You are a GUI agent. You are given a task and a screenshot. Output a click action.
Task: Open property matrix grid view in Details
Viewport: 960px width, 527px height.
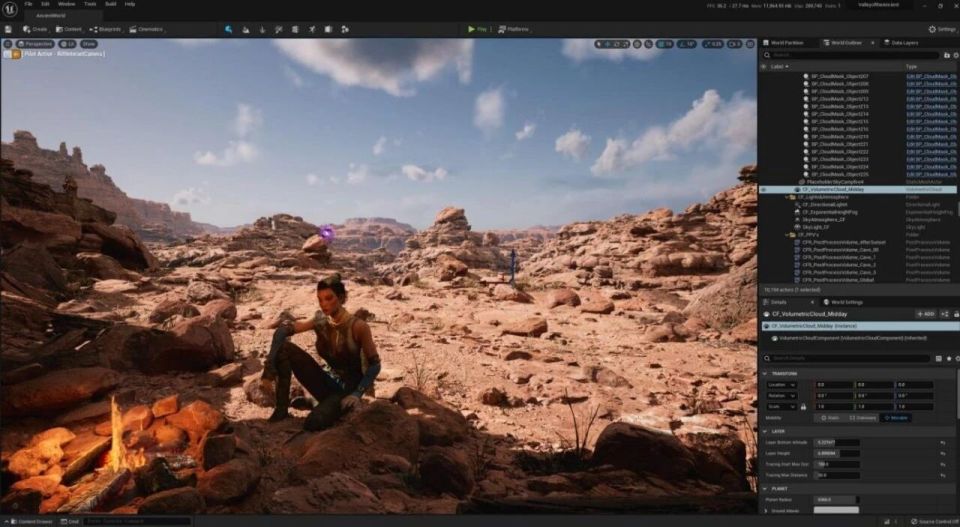(939, 359)
